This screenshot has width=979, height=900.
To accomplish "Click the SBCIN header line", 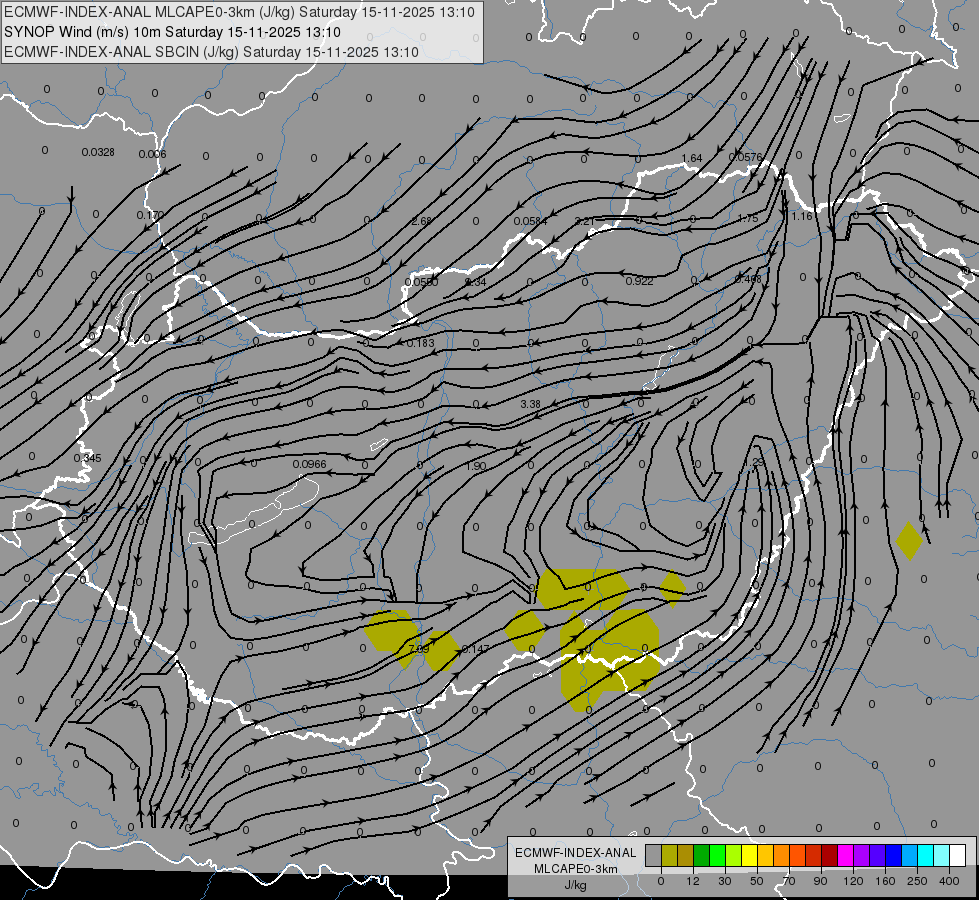I will pyautogui.click(x=211, y=52).
